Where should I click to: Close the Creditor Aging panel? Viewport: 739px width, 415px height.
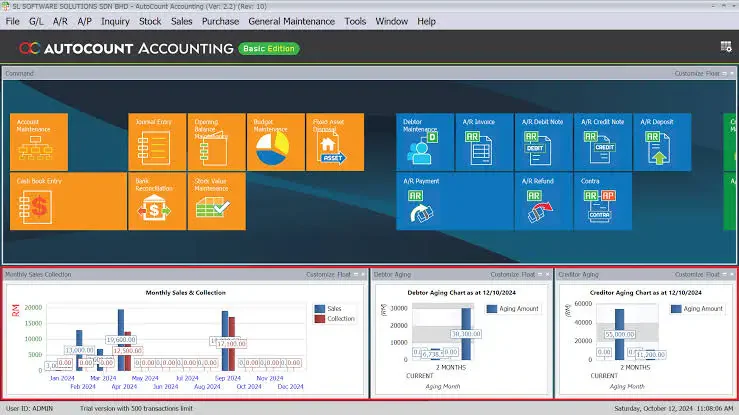(x=732, y=274)
